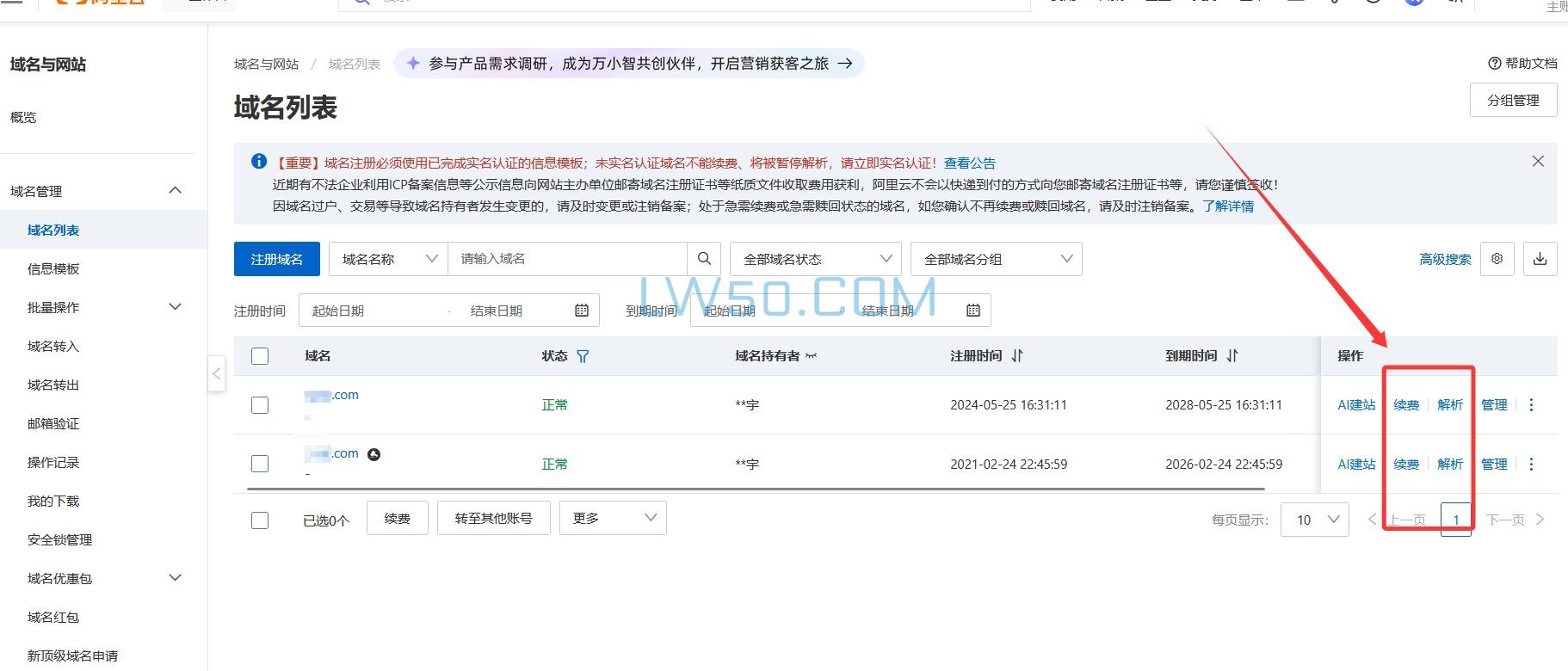This screenshot has width=1568, height=671.
Task: Open 操作记录 in the sidebar
Action: (53, 463)
